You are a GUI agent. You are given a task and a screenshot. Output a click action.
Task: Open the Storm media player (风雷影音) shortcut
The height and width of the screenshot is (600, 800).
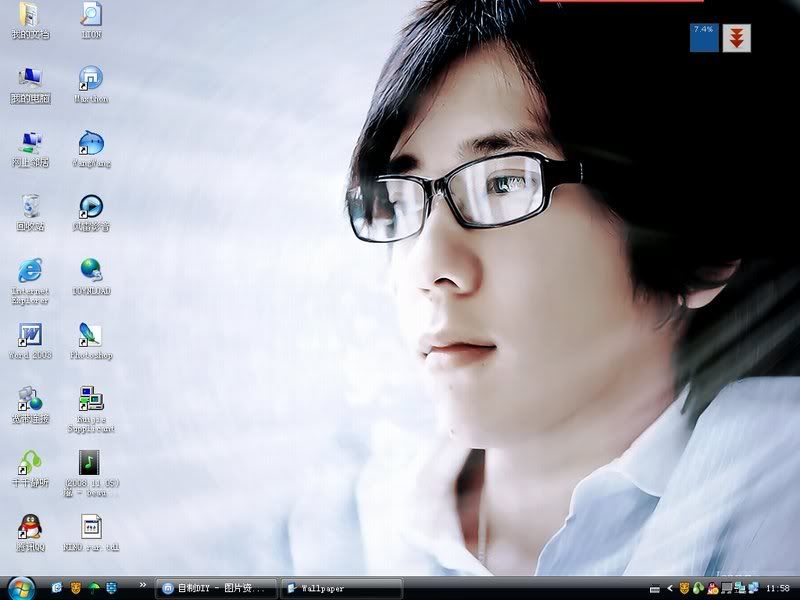click(91, 207)
